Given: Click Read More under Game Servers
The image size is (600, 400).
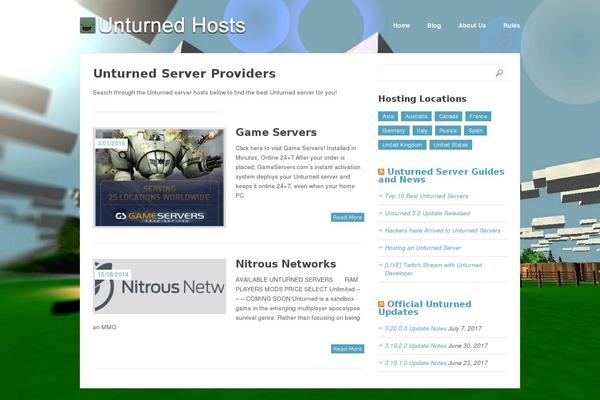Looking at the screenshot, I should click(x=347, y=217).
